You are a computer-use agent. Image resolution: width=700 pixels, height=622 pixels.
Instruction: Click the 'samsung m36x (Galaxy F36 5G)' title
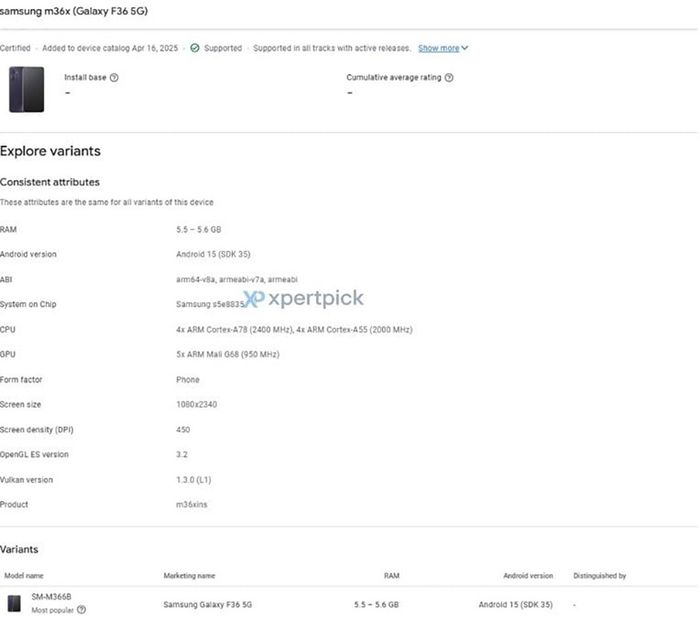click(x=74, y=11)
